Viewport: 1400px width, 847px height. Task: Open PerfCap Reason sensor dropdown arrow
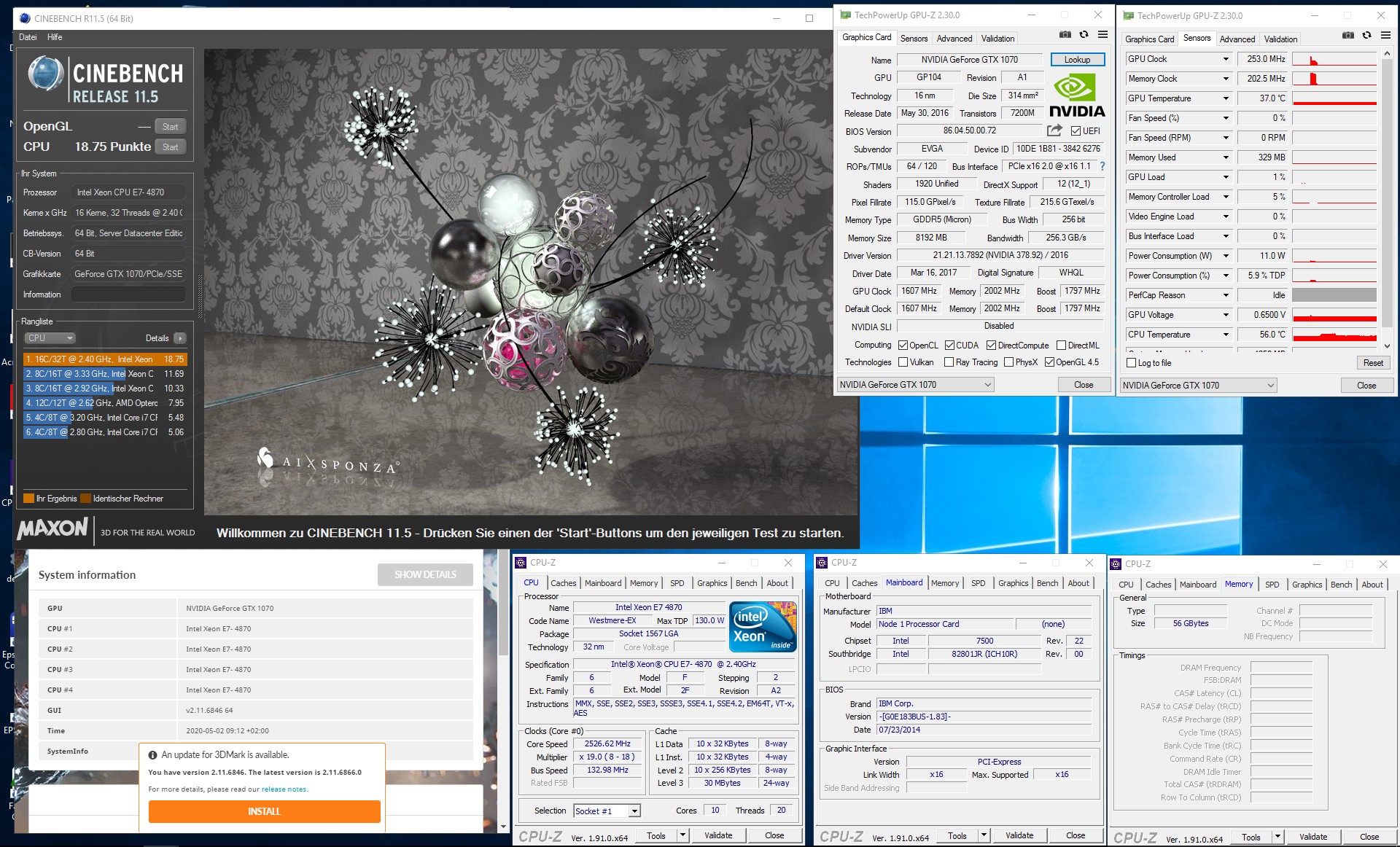point(1226,295)
